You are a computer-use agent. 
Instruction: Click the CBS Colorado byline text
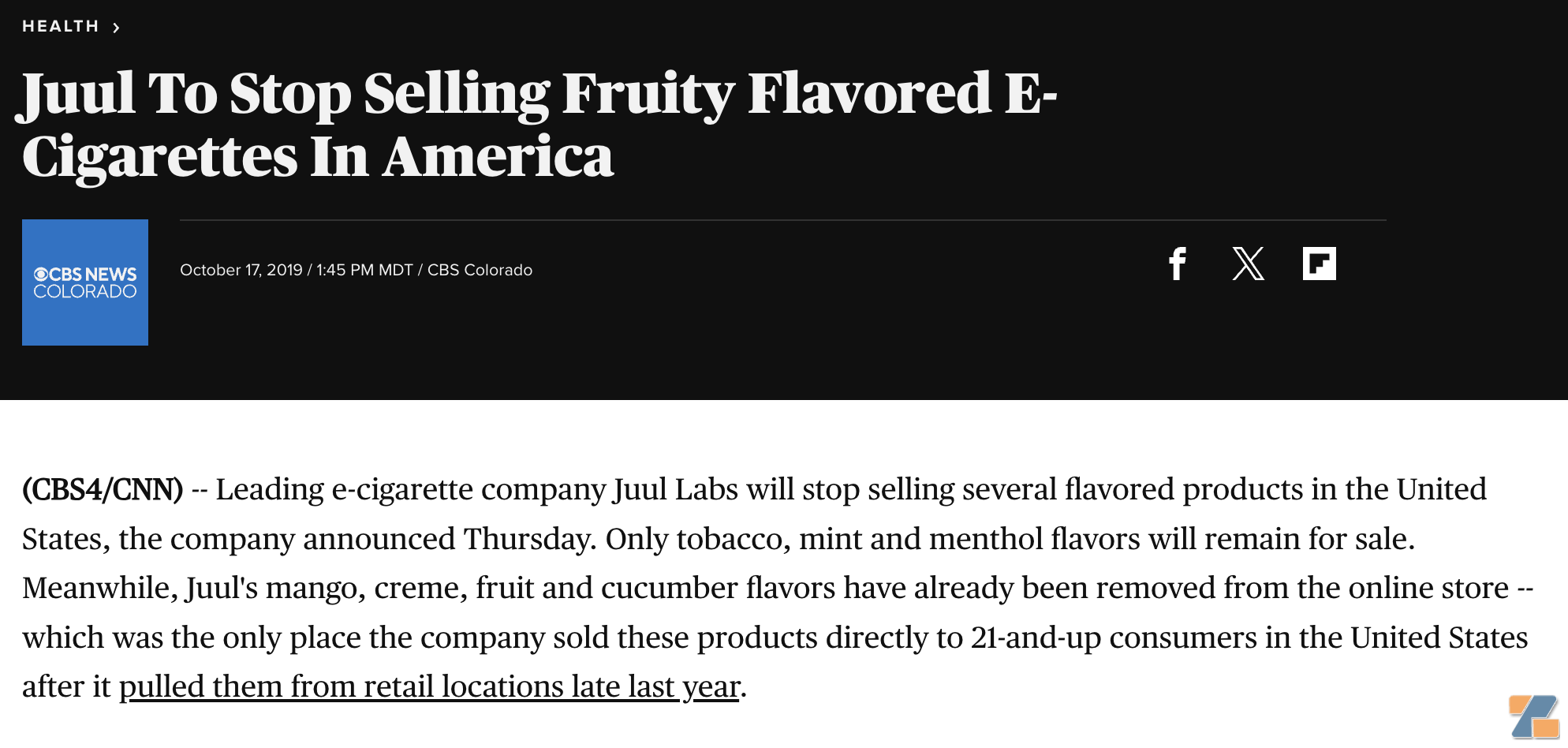coord(480,270)
